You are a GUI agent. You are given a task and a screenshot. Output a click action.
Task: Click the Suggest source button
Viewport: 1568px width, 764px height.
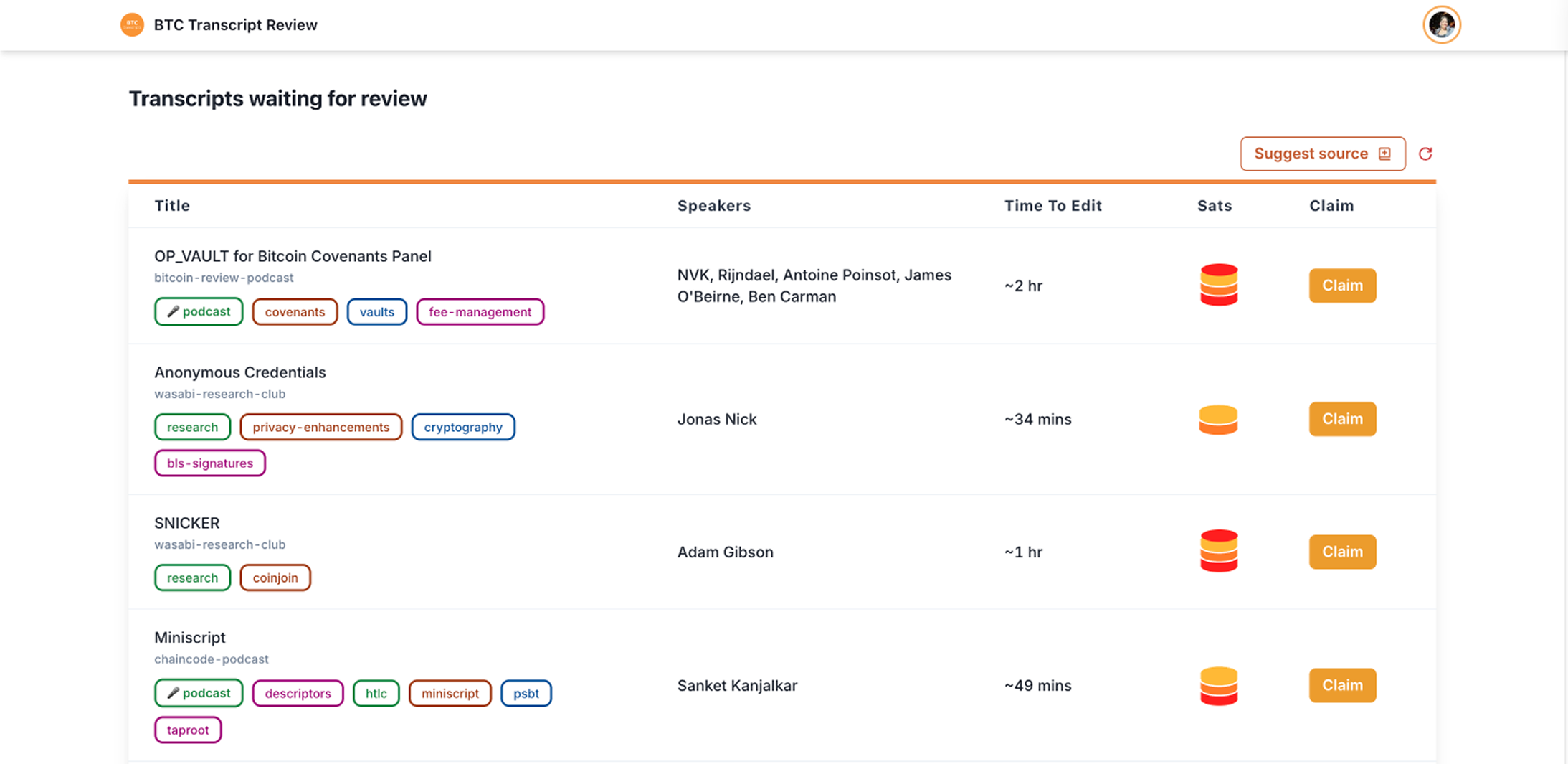tap(1323, 154)
